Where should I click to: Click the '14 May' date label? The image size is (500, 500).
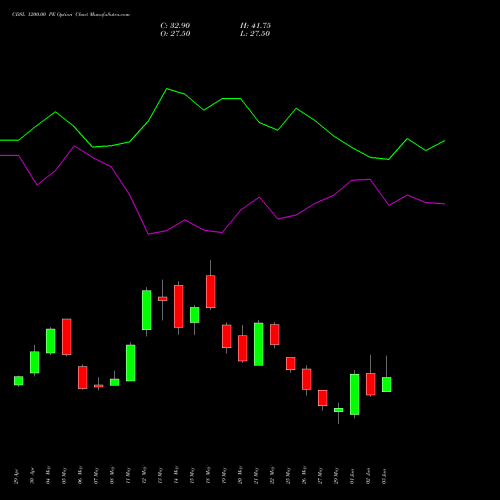pos(177,475)
